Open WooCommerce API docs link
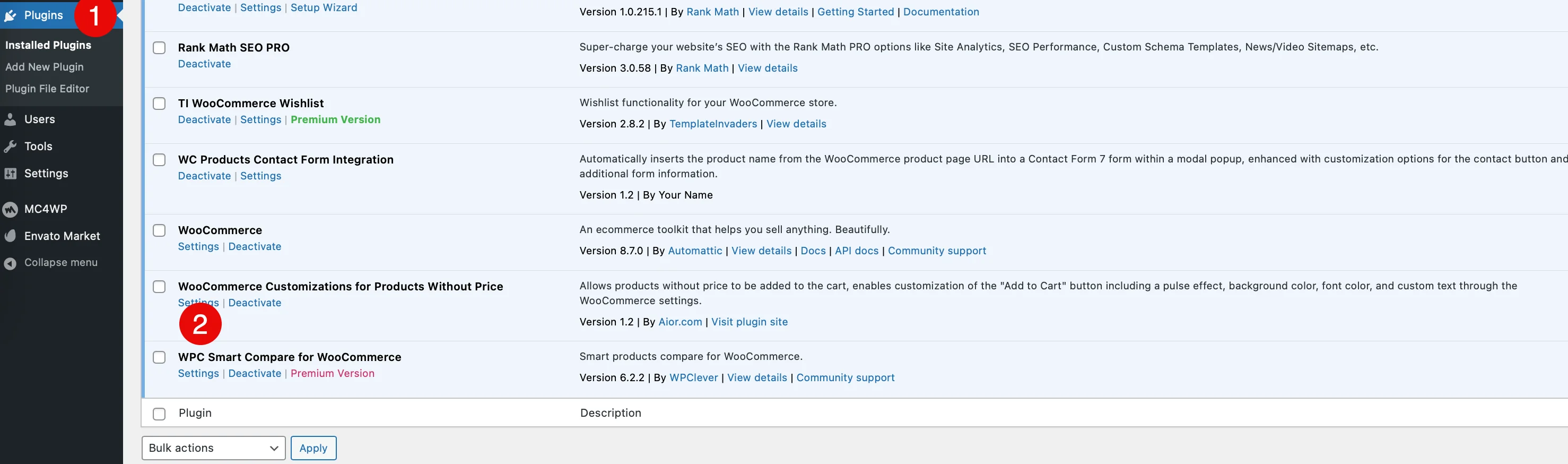Screen dimensions: 1568x464 [857, 251]
